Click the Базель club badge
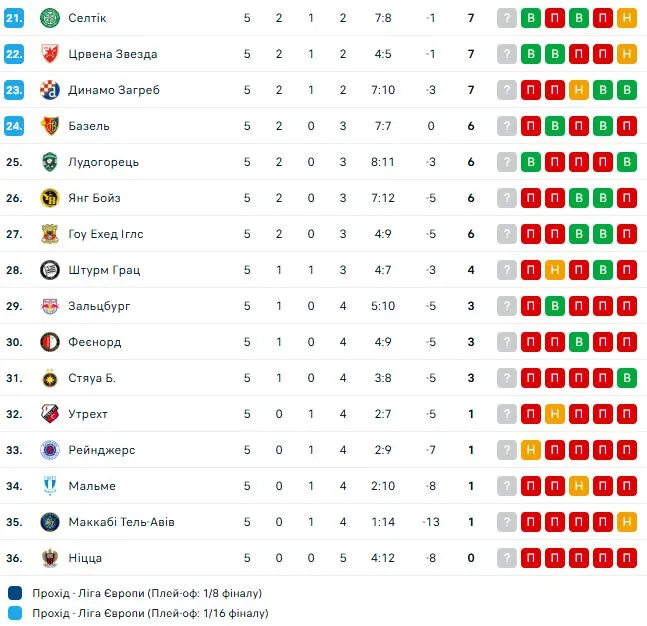This screenshot has height=626, width=647. pos(50,126)
